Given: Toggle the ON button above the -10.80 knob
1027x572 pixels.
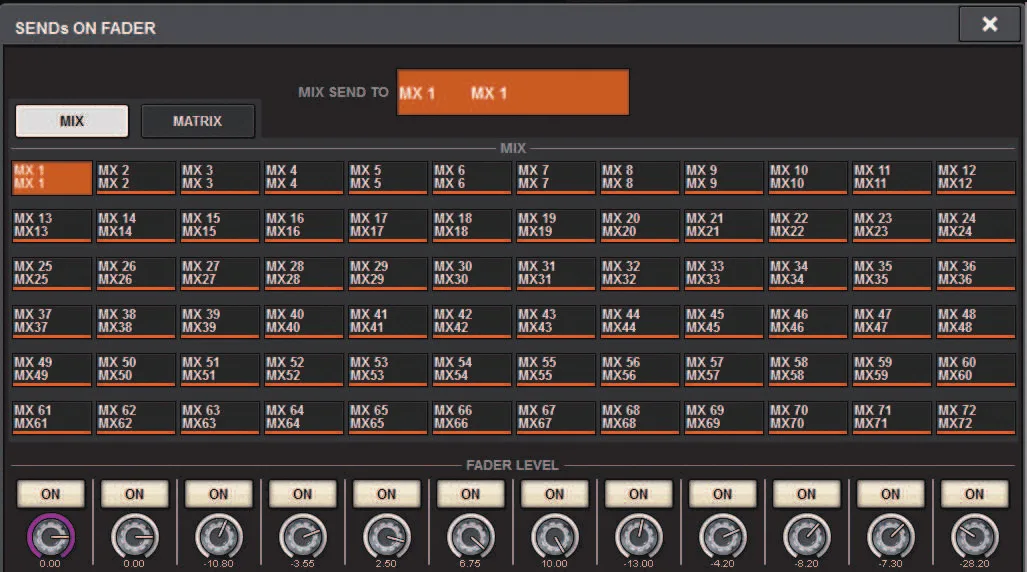Looking at the screenshot, I should [219, 494].
